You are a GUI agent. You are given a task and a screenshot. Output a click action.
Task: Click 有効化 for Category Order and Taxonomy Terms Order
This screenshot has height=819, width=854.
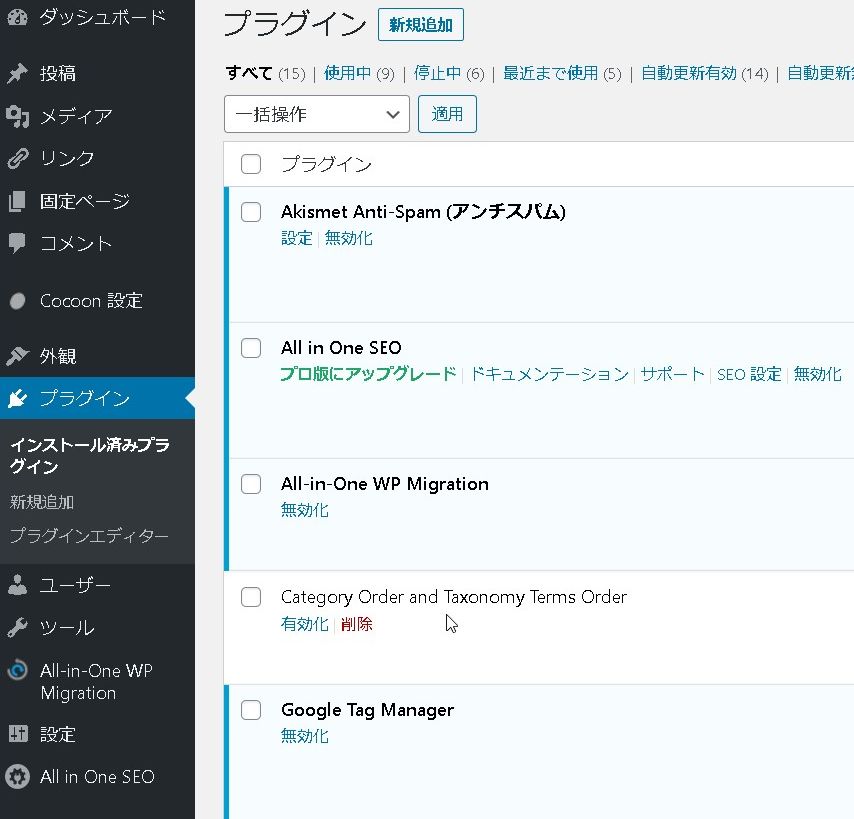(304, 624)
